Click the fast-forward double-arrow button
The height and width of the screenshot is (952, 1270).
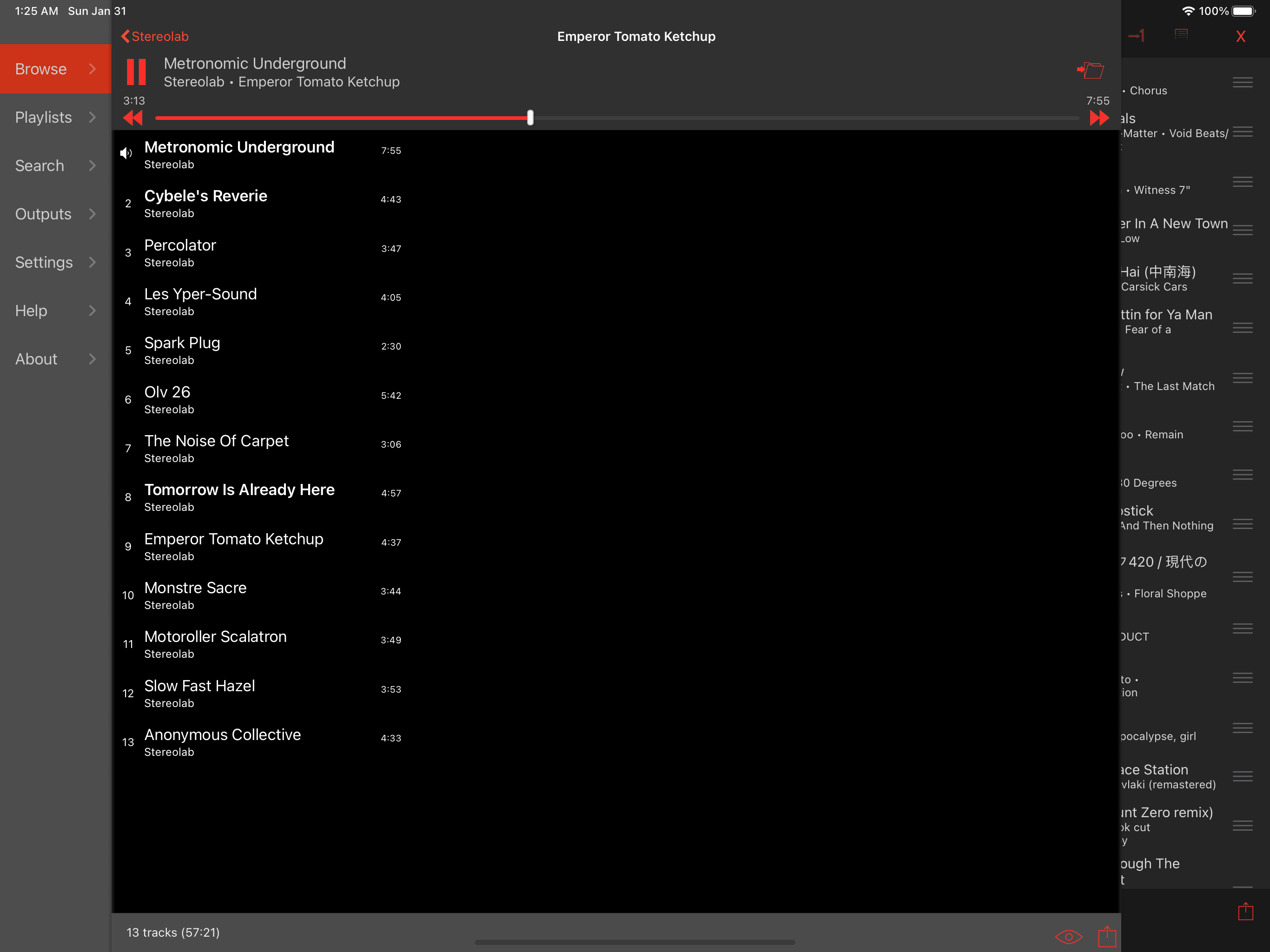[x=1099, y=118]
